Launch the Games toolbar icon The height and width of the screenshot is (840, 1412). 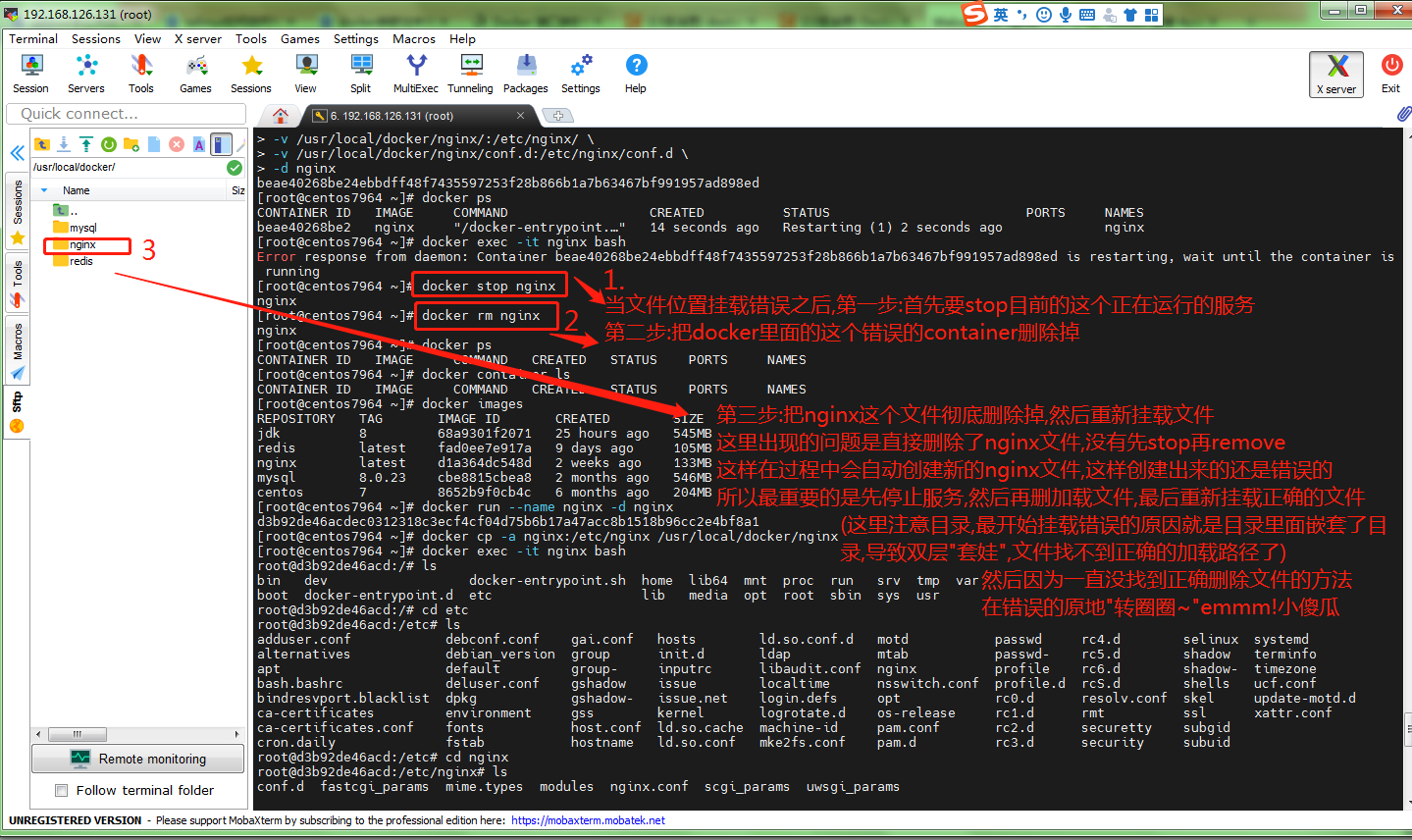click(195, 74)
